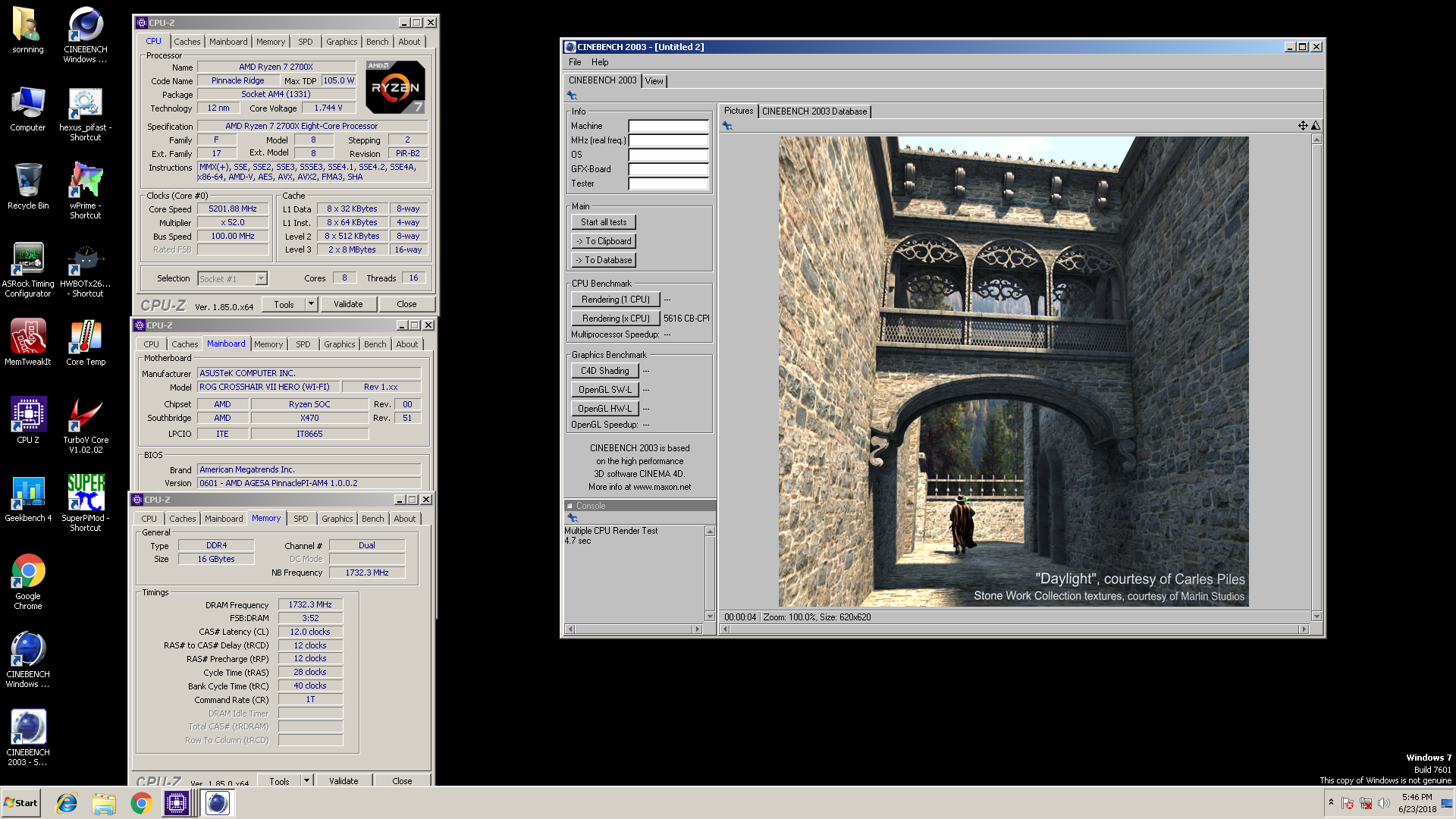Click the volume icon in system tray

1384,803
